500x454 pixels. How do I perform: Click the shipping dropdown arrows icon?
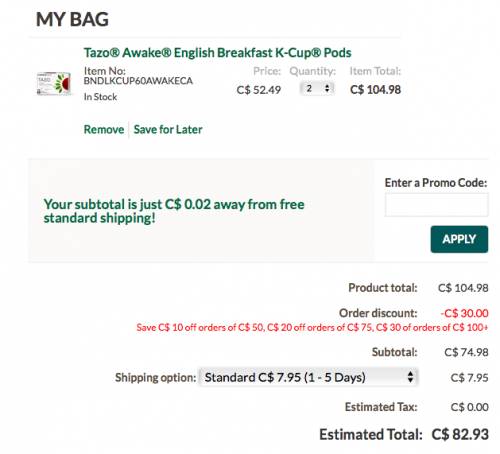coord(410,377)
